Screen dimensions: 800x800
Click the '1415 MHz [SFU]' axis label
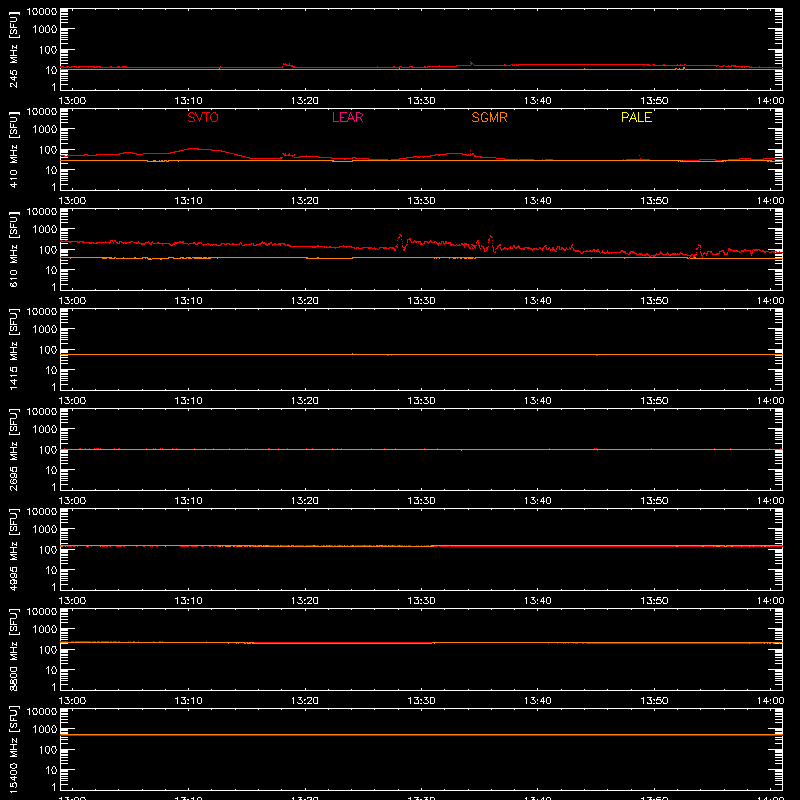14,349
